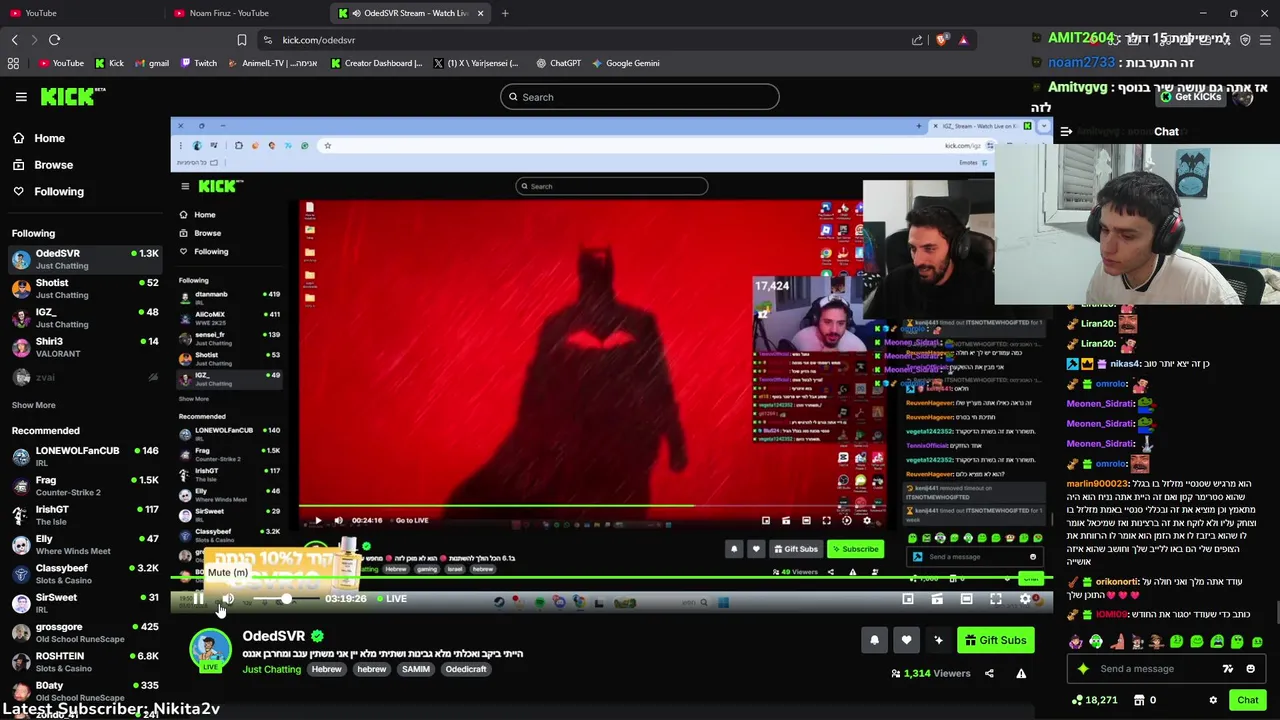This screenshot has width=1280, height=720.
Task: Open the 7TV emote menu icon
Action: [x=1227, y=669]
